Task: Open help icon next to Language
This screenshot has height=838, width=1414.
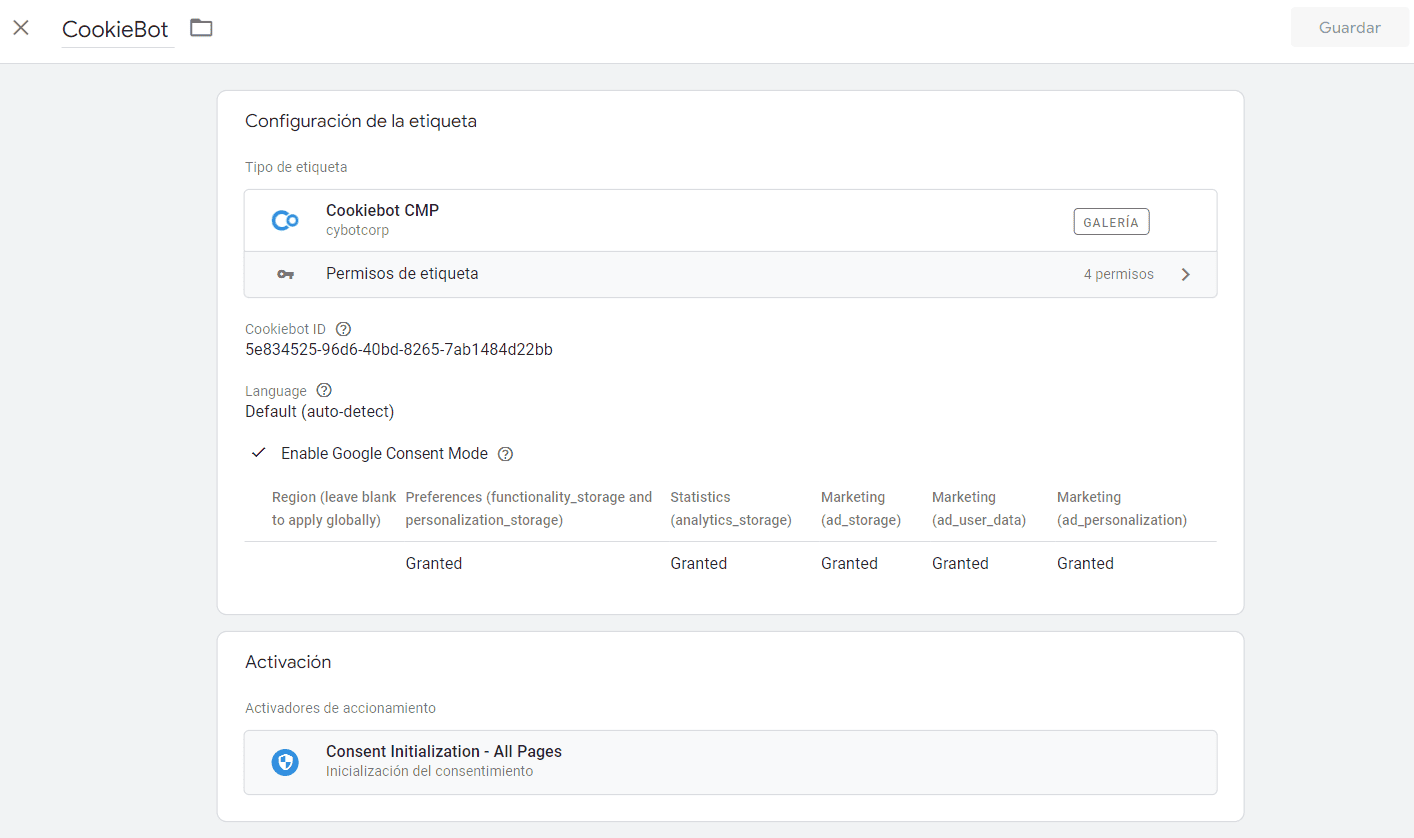Action: click(x=323, y=391)
